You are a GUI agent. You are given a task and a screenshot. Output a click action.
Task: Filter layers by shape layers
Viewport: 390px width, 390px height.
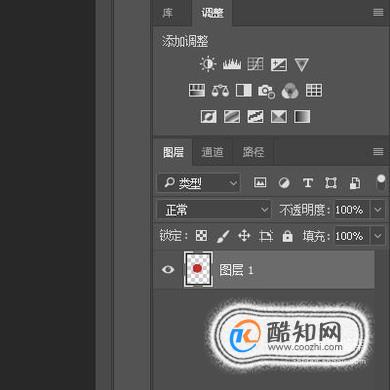(331, 183)
